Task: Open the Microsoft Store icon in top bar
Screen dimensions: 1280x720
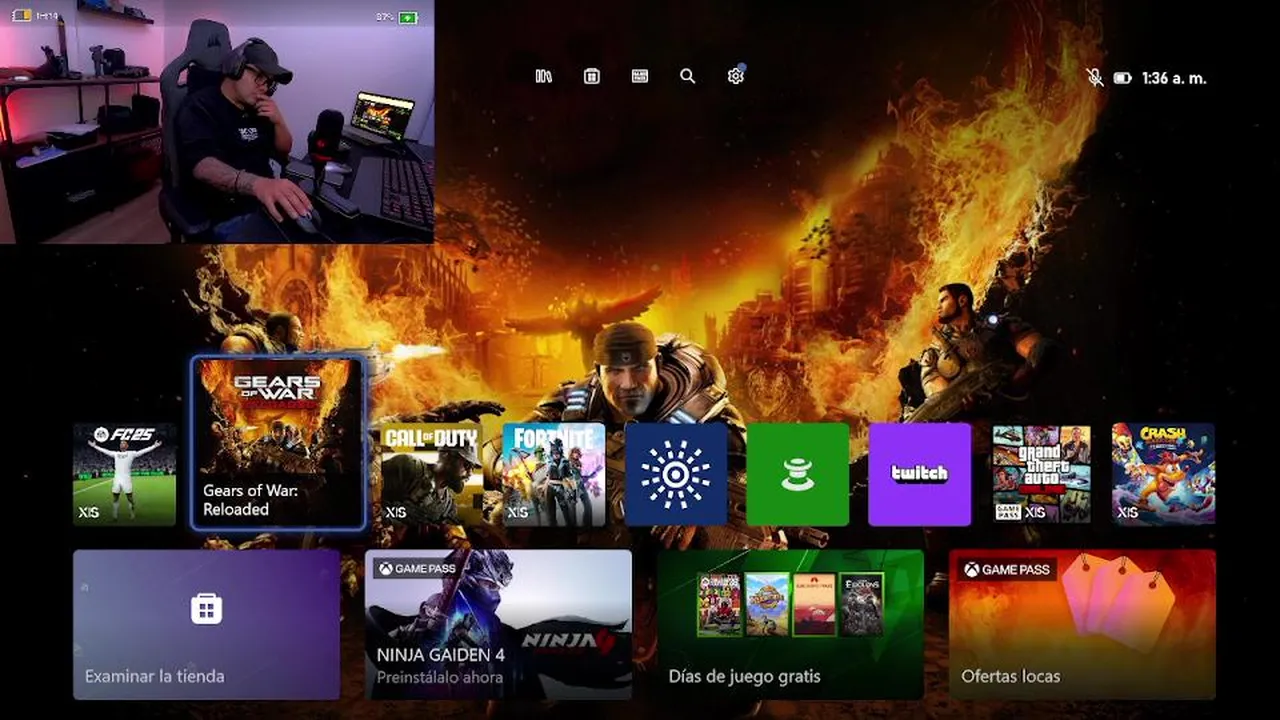Action: [x=592, y=76]
